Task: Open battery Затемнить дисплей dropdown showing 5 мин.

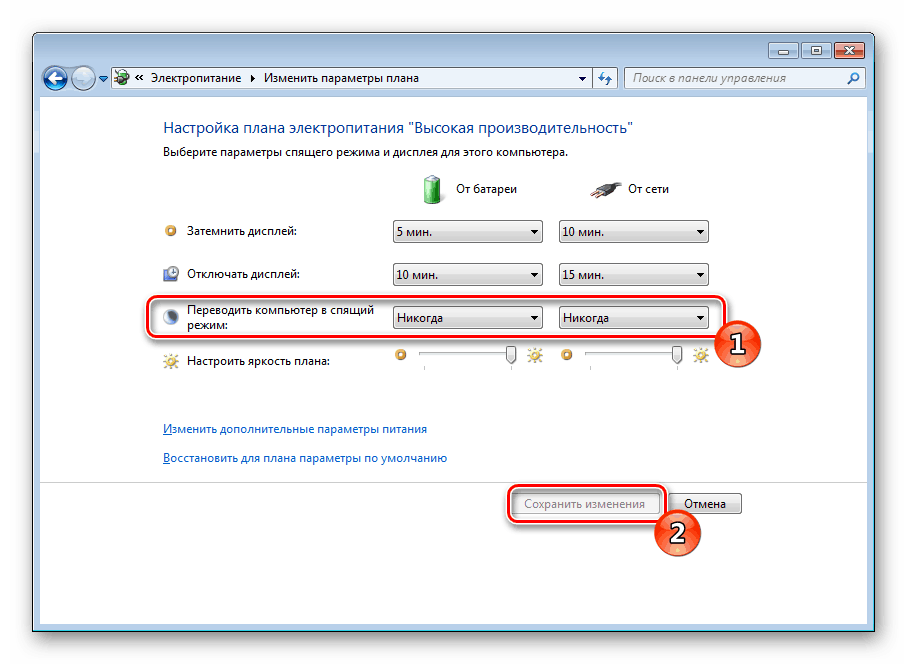Action: [x=467, y=232]
